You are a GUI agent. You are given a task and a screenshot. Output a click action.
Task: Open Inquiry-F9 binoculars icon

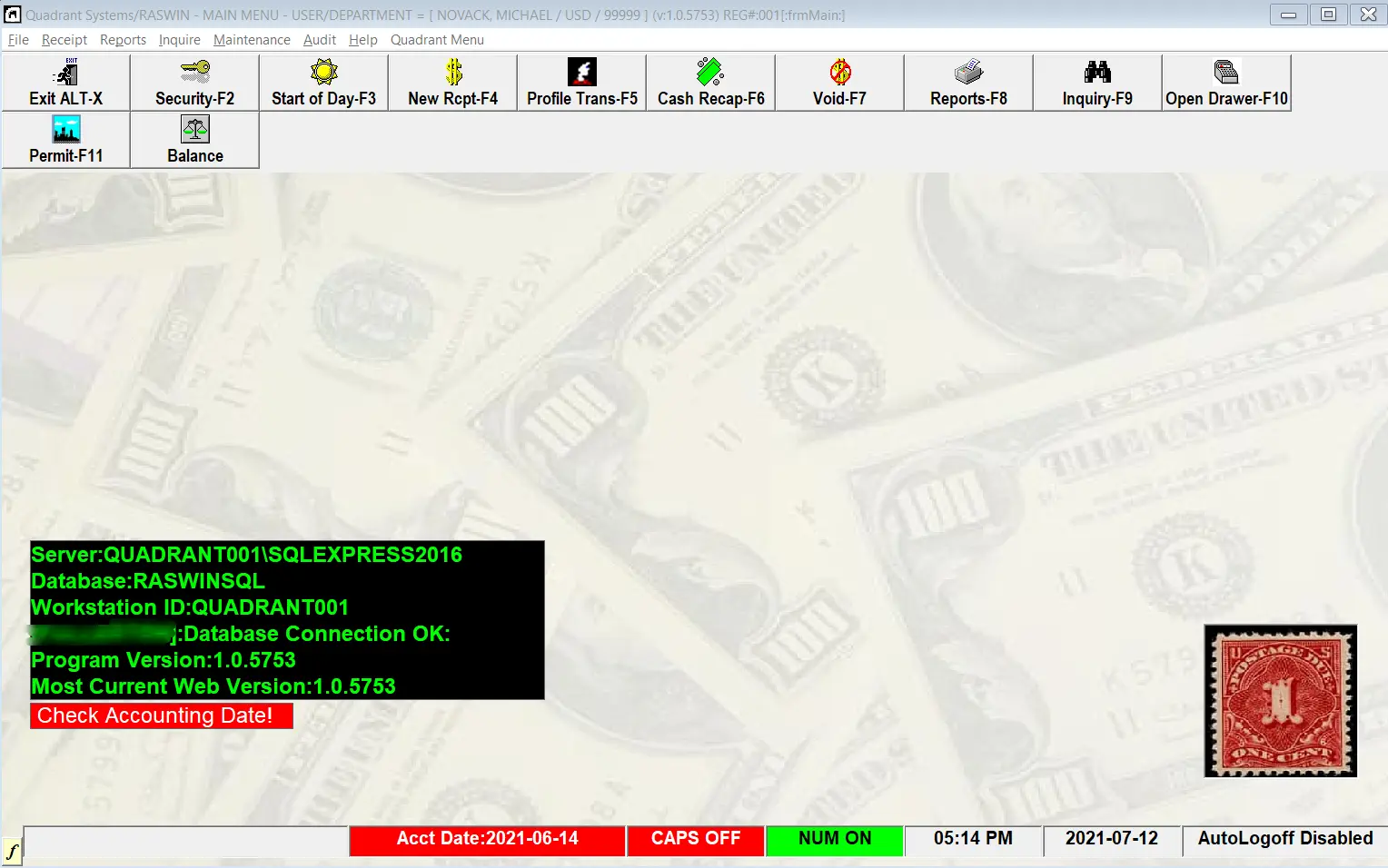click(1097, 83)
